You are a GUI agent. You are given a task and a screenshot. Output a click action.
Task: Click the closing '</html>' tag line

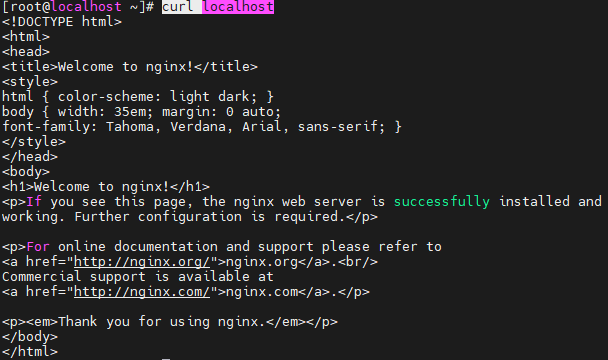(x=30, y=352)
